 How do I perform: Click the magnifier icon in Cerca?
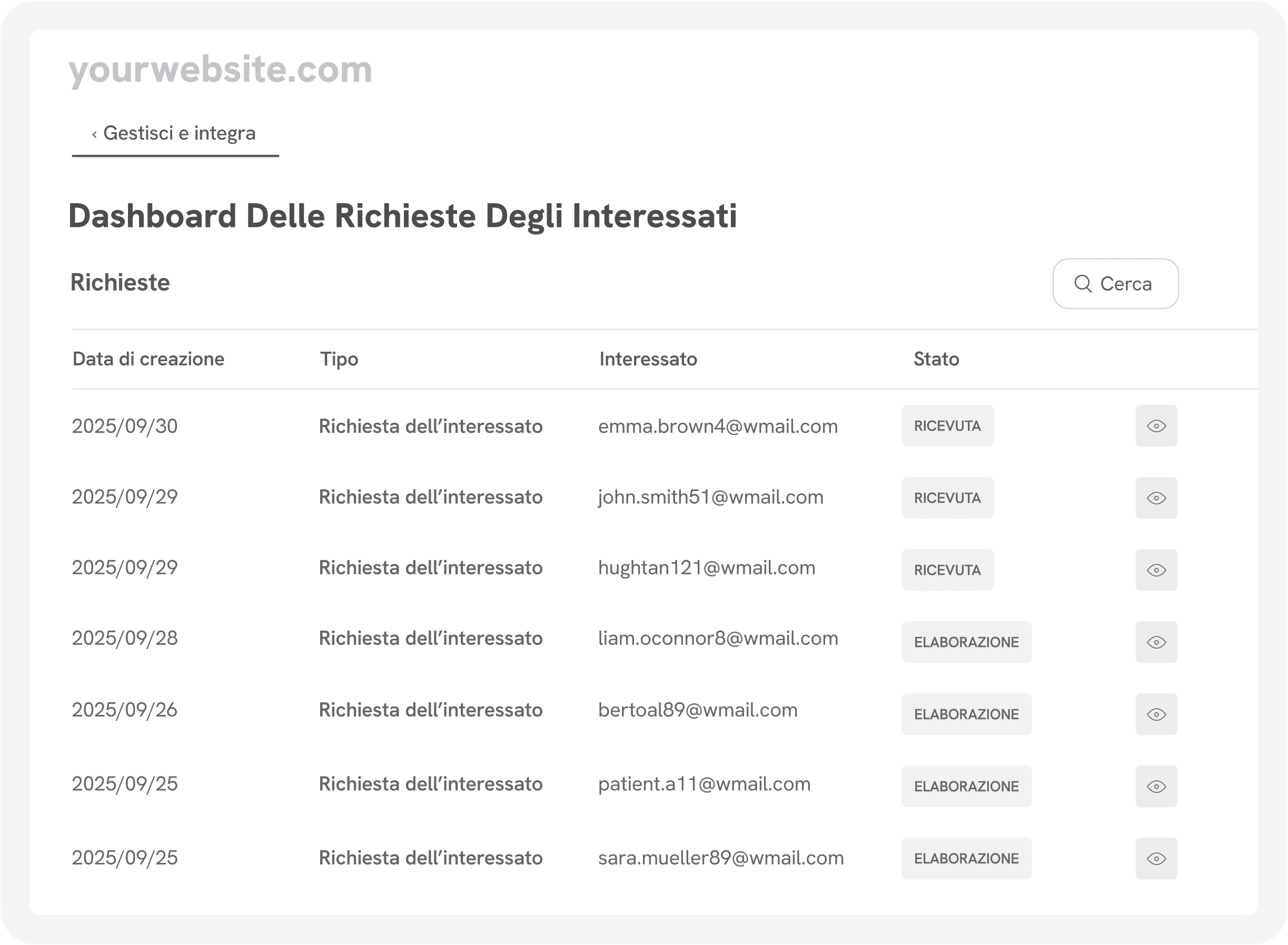(1083, 284)
